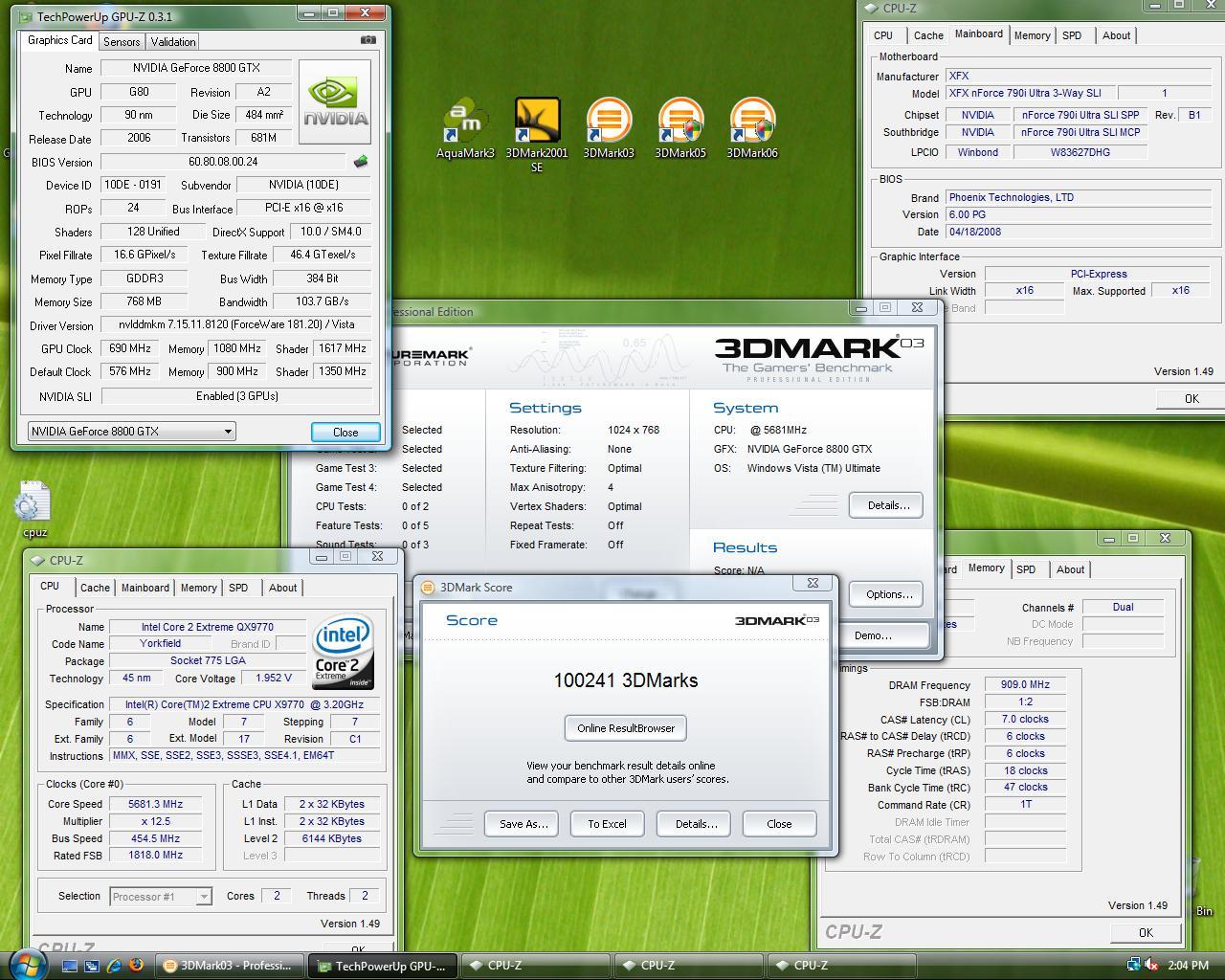
Task: Open the cpuz file on desktop
Action: click(x=34, y=510)
